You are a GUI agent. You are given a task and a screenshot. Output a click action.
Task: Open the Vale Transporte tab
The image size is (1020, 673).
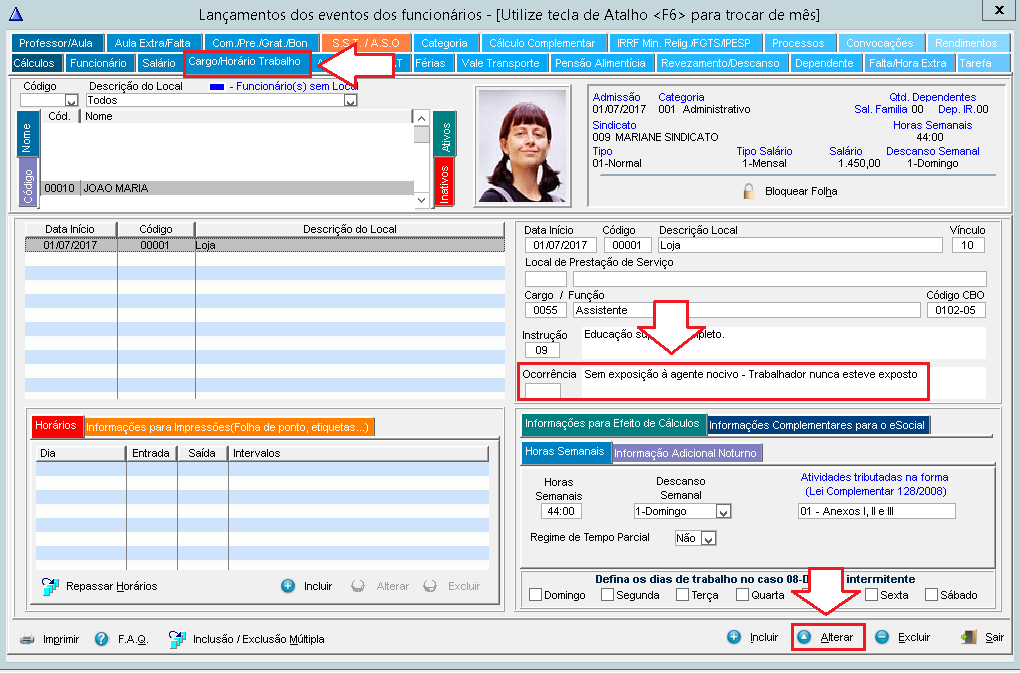click(x=500, y=63)
